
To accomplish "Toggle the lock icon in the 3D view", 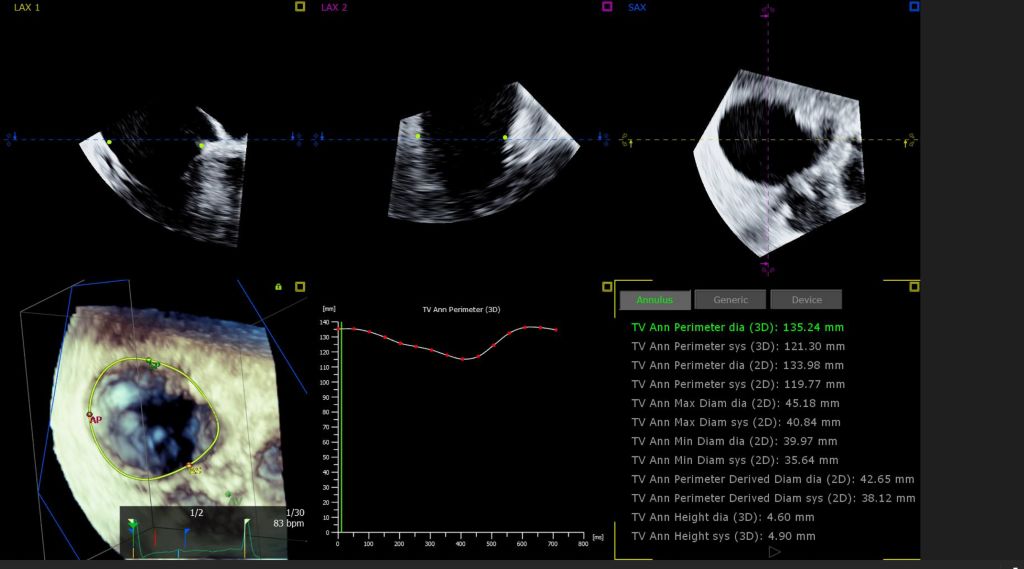I will (x=278, y=287).
